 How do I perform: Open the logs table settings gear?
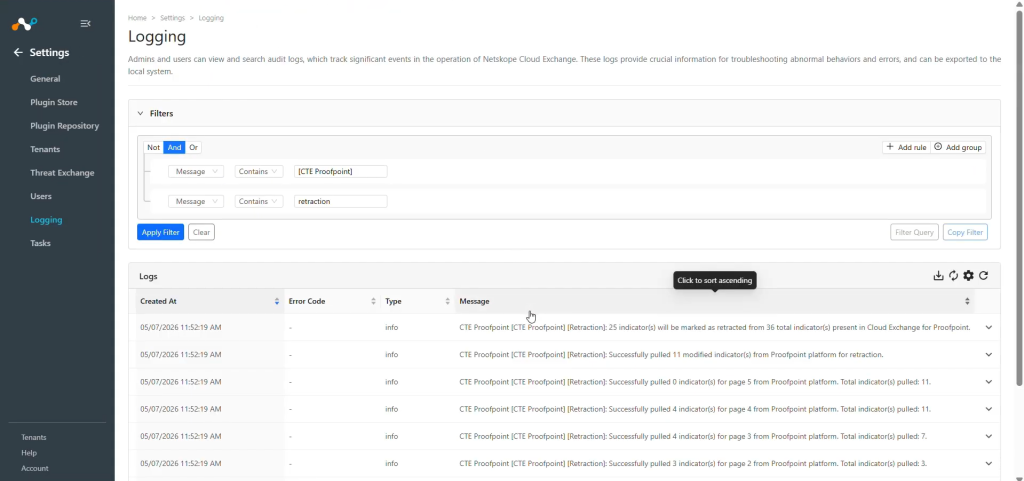click(968, 275)
